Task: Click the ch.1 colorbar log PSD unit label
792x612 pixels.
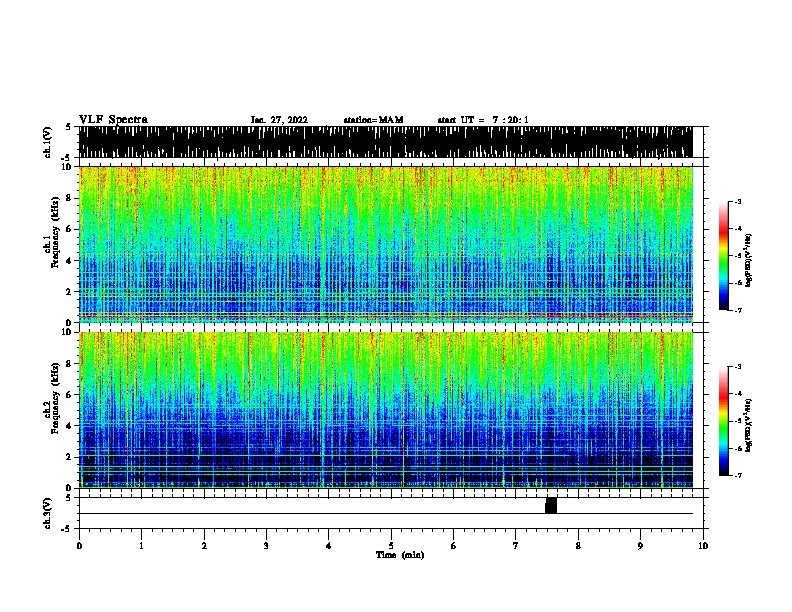Action: 748,260
